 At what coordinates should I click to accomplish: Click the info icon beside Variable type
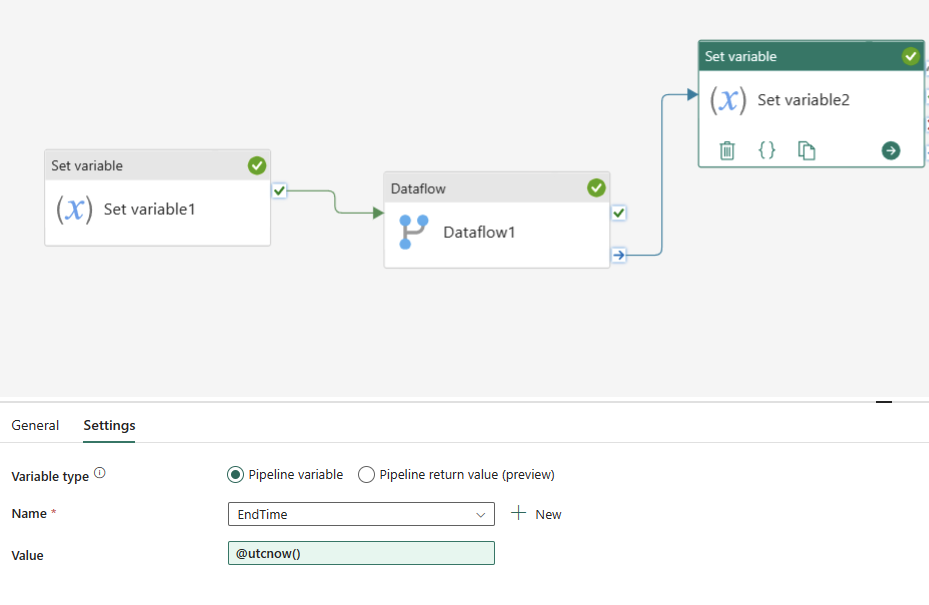pyautogui.click(x=100, y=474)
